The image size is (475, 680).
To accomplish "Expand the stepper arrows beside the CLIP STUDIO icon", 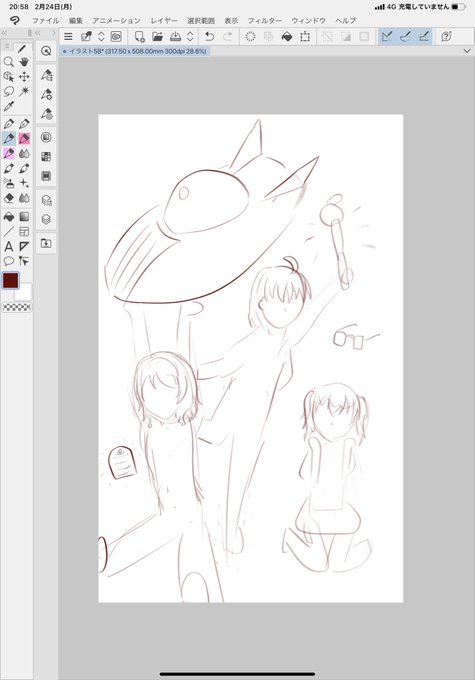I will (x=101, y=36).
